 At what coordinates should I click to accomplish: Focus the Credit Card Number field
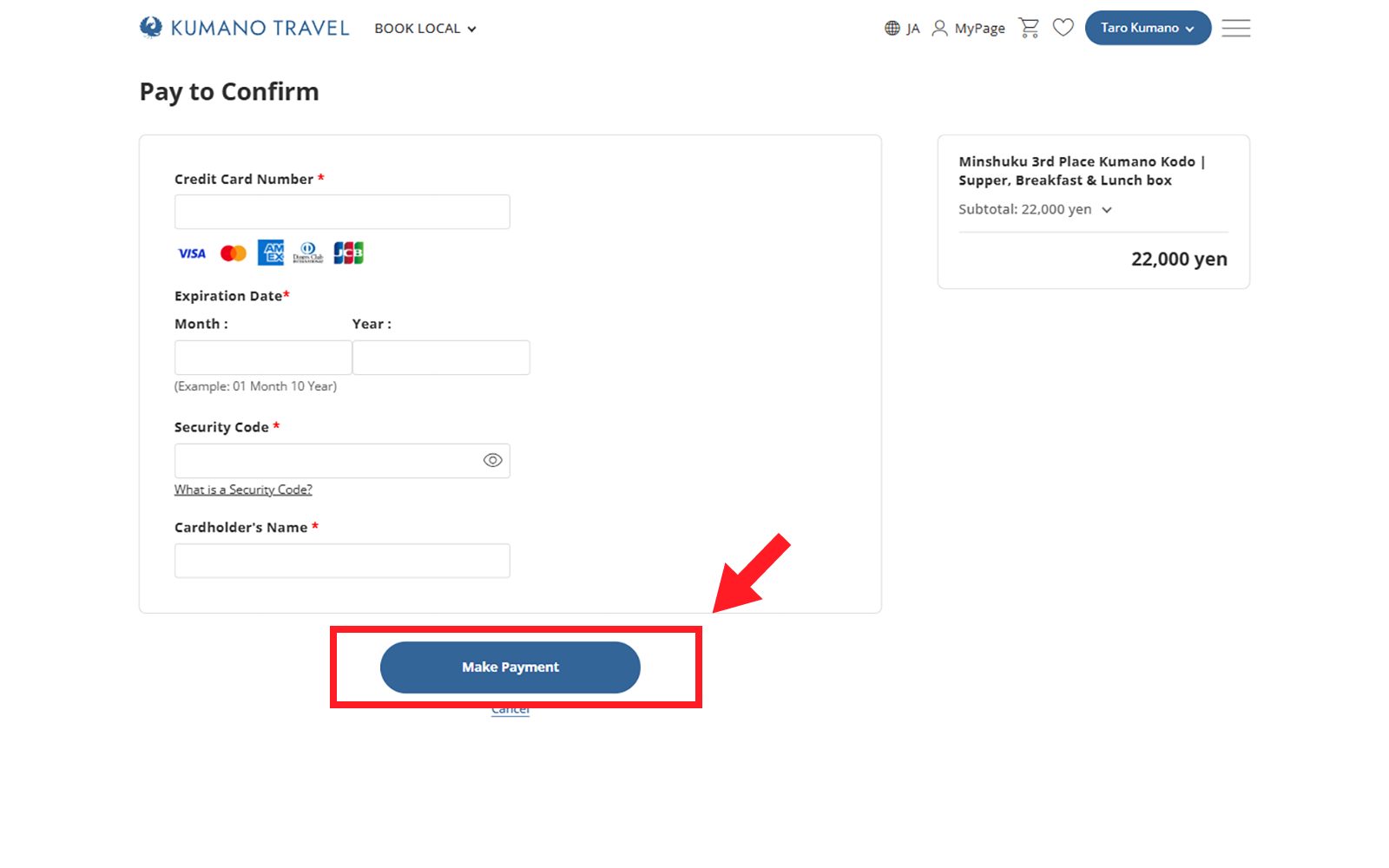[x=342, y=212]
